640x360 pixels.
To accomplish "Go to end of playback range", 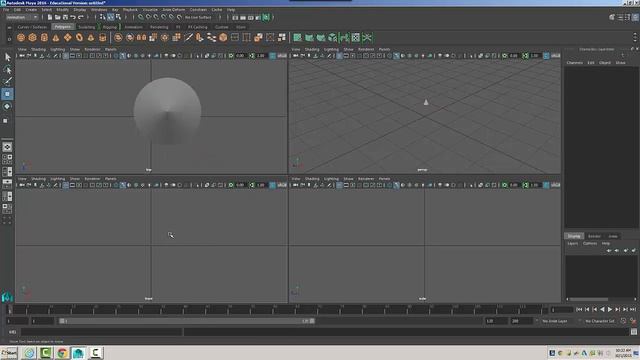I will click(633, 310).
